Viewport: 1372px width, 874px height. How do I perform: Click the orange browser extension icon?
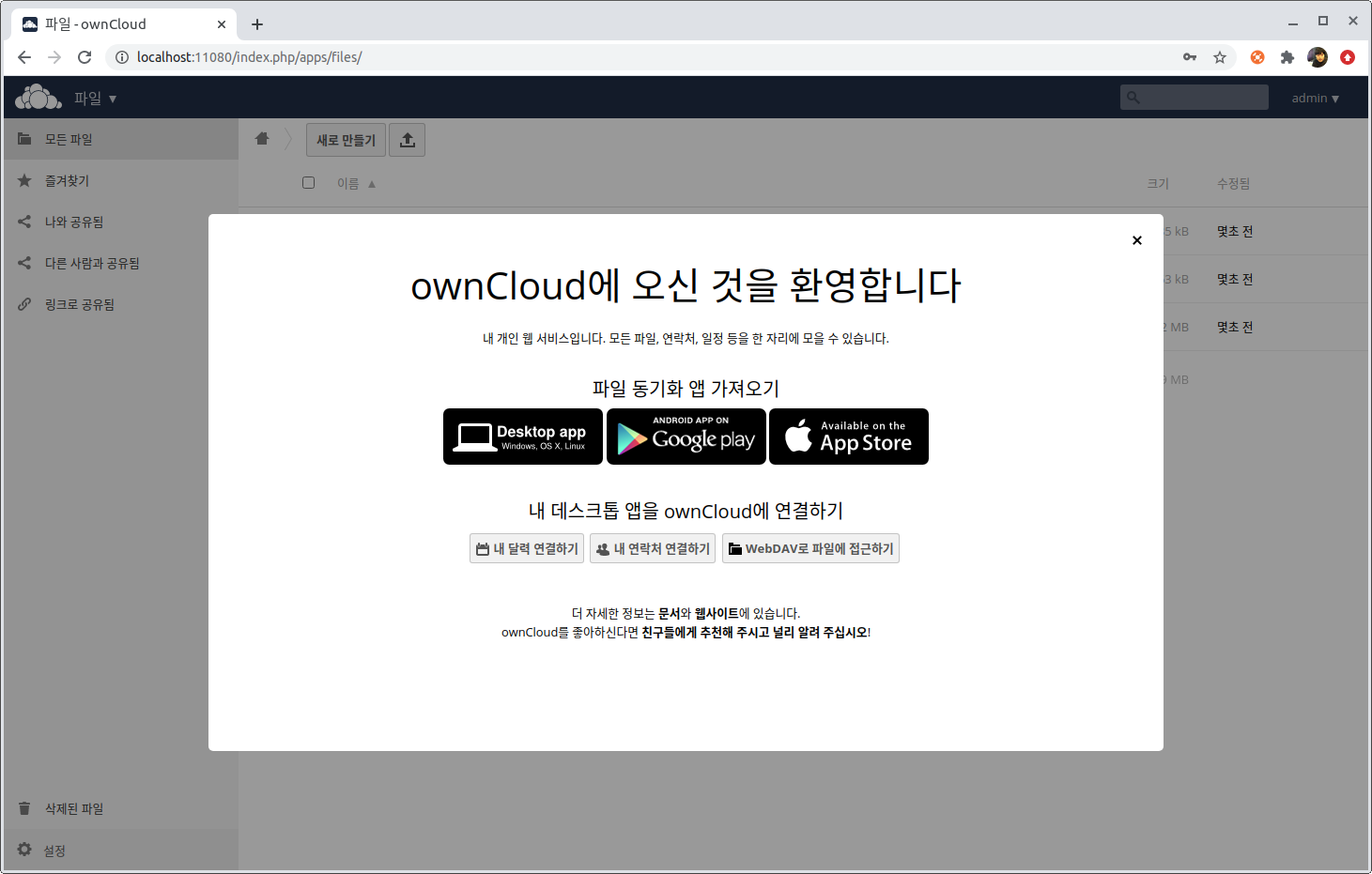point(1257,57)
